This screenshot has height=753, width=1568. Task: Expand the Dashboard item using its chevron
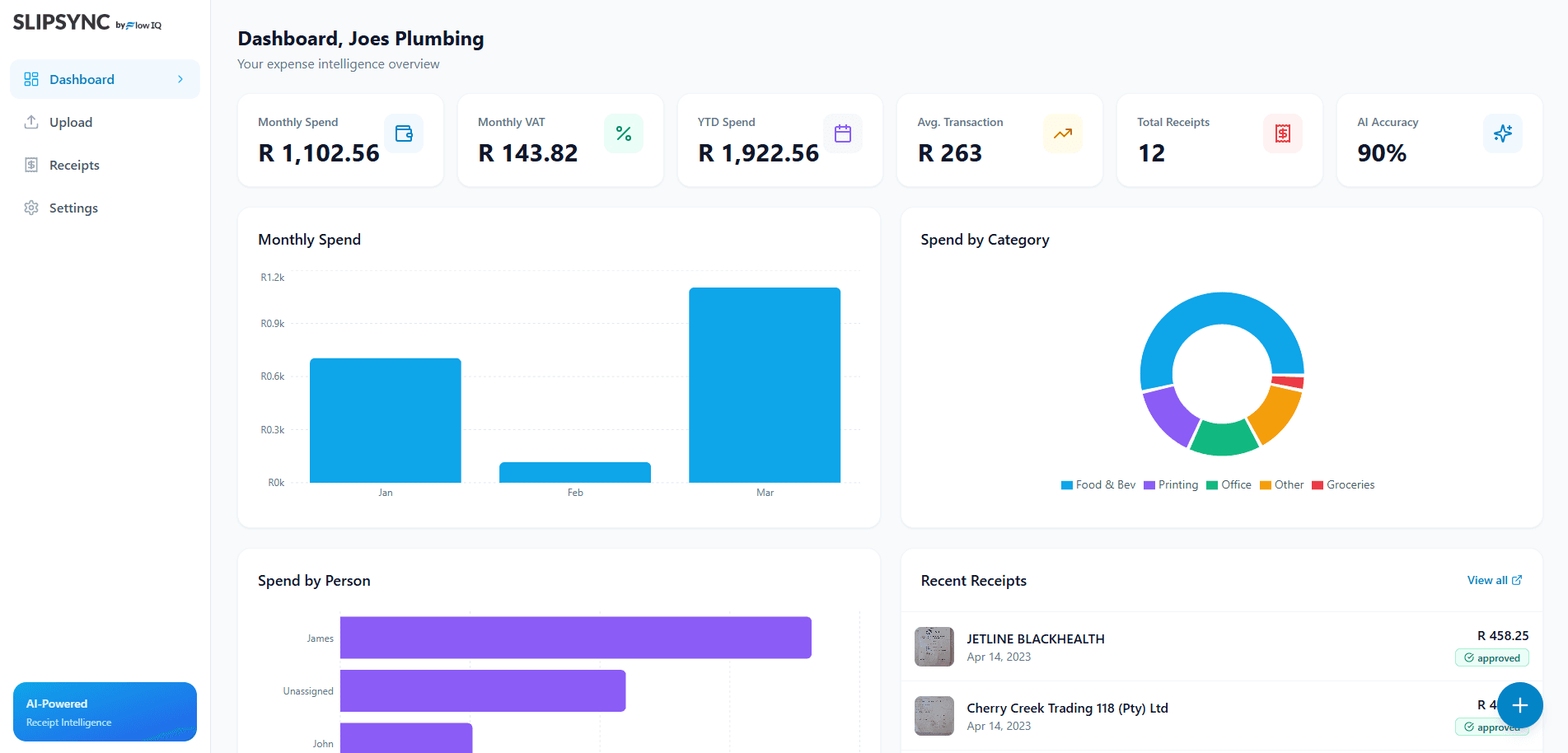(180, 78)
